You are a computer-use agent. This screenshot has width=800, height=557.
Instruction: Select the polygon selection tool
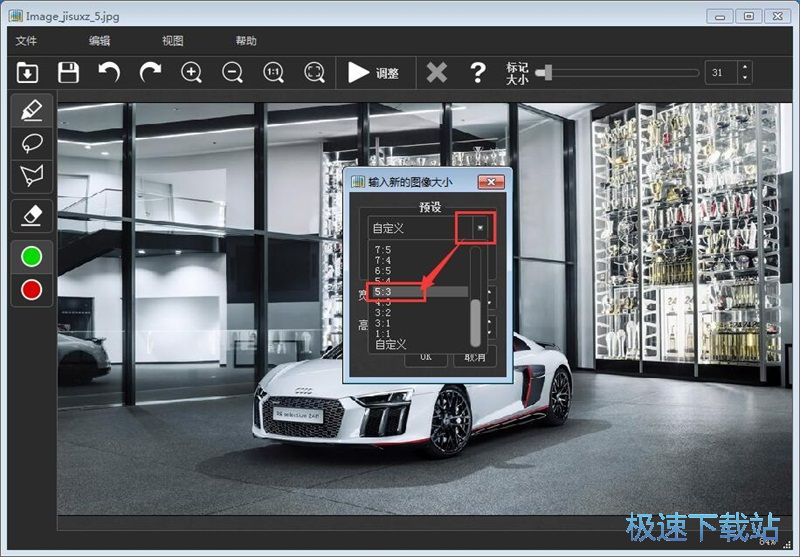[32, 176]
